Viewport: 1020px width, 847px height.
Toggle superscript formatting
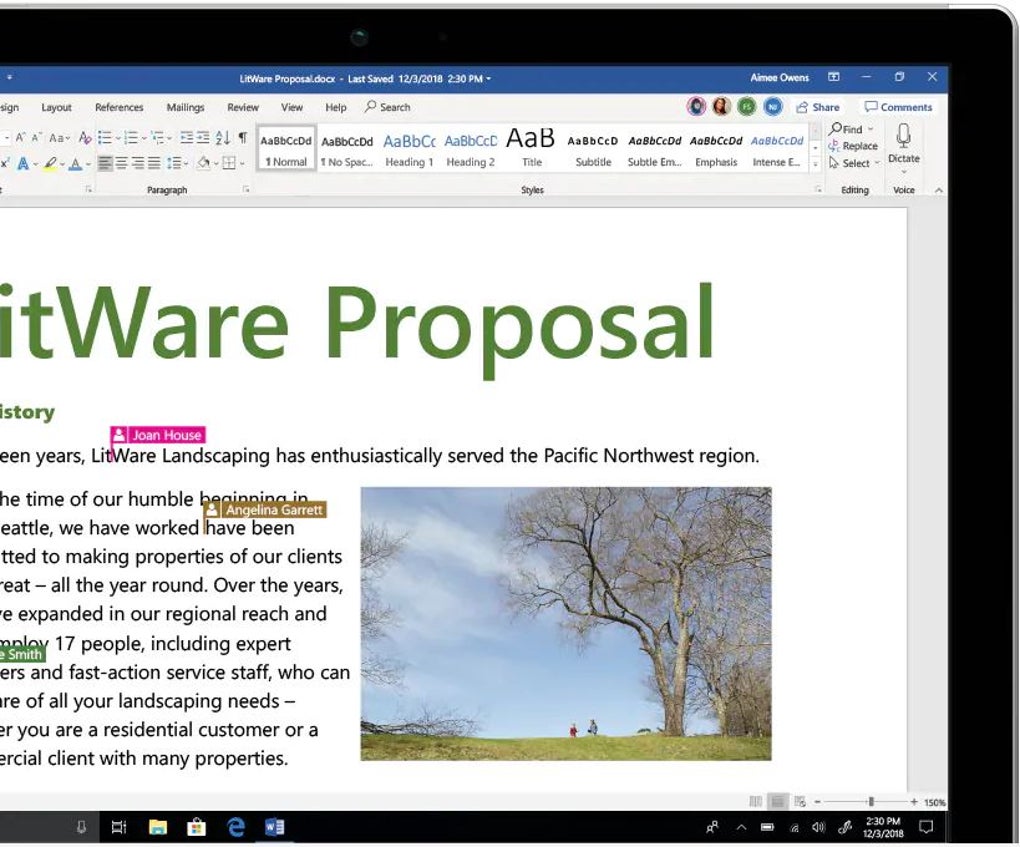[6, 164]
